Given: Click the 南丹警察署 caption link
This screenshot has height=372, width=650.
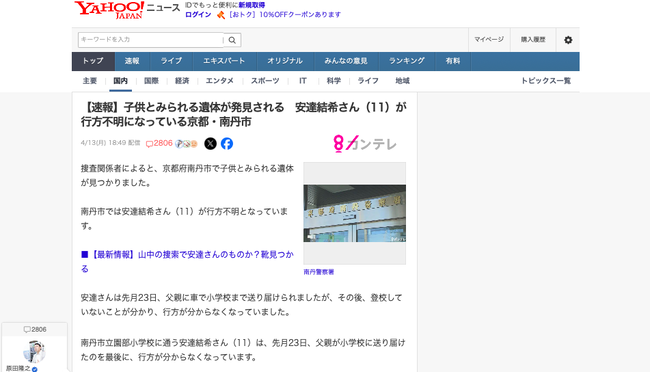Looking at the screenshot, I should [x=319, y=272].
